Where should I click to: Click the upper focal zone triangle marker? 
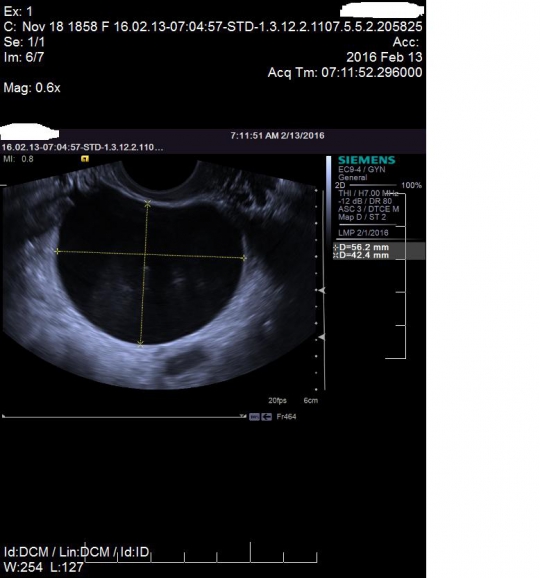[x=322, y=290]
